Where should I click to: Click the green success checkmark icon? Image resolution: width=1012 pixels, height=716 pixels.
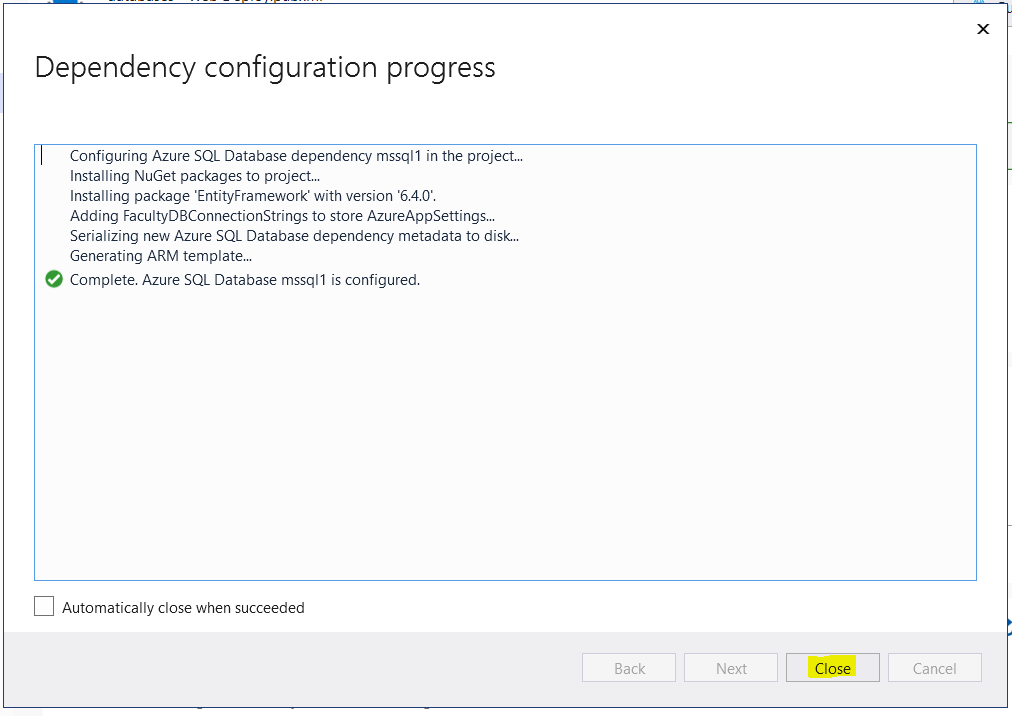[54, 280]
